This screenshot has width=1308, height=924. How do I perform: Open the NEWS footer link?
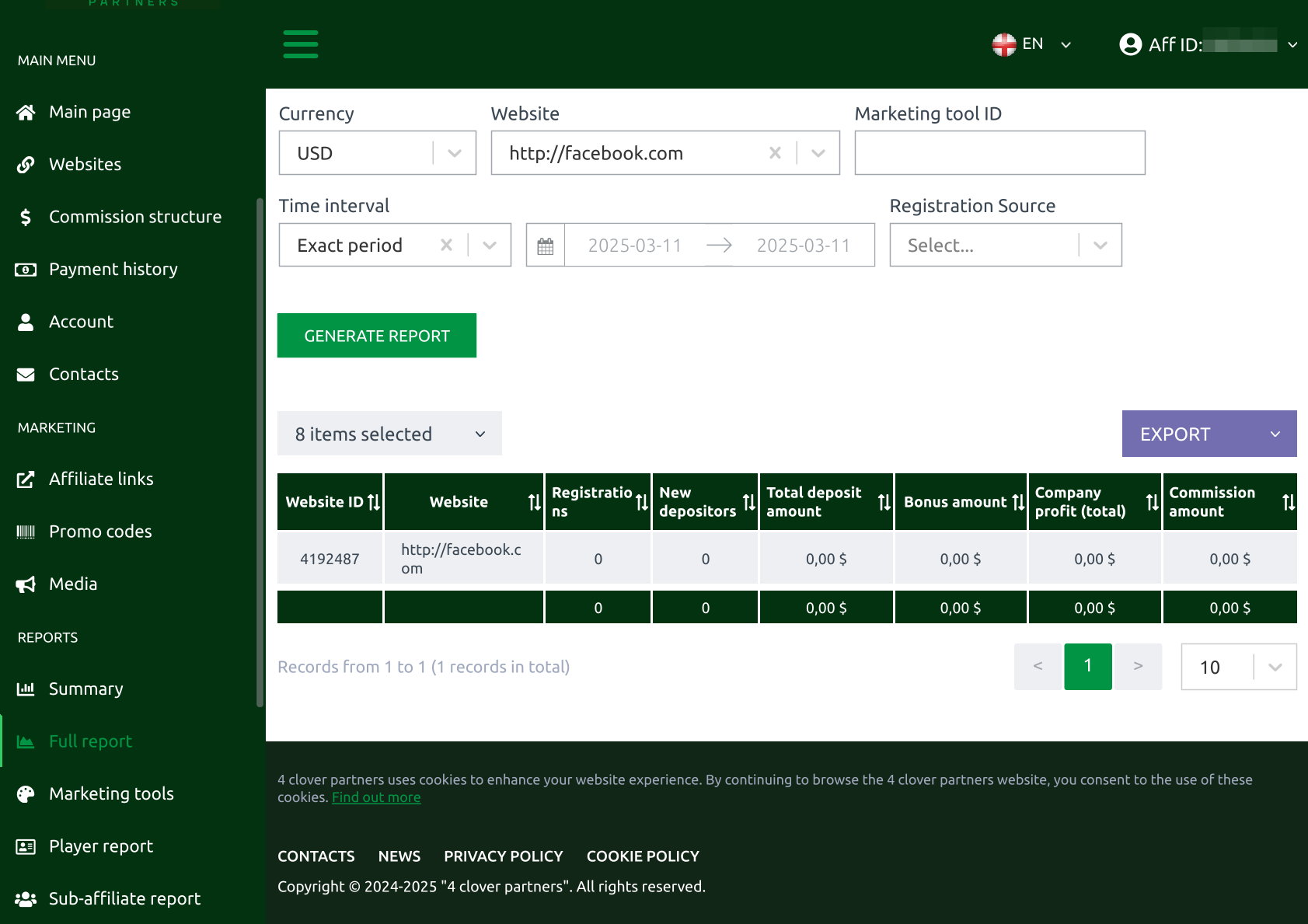pyautogui.click(x=399, y=856)
